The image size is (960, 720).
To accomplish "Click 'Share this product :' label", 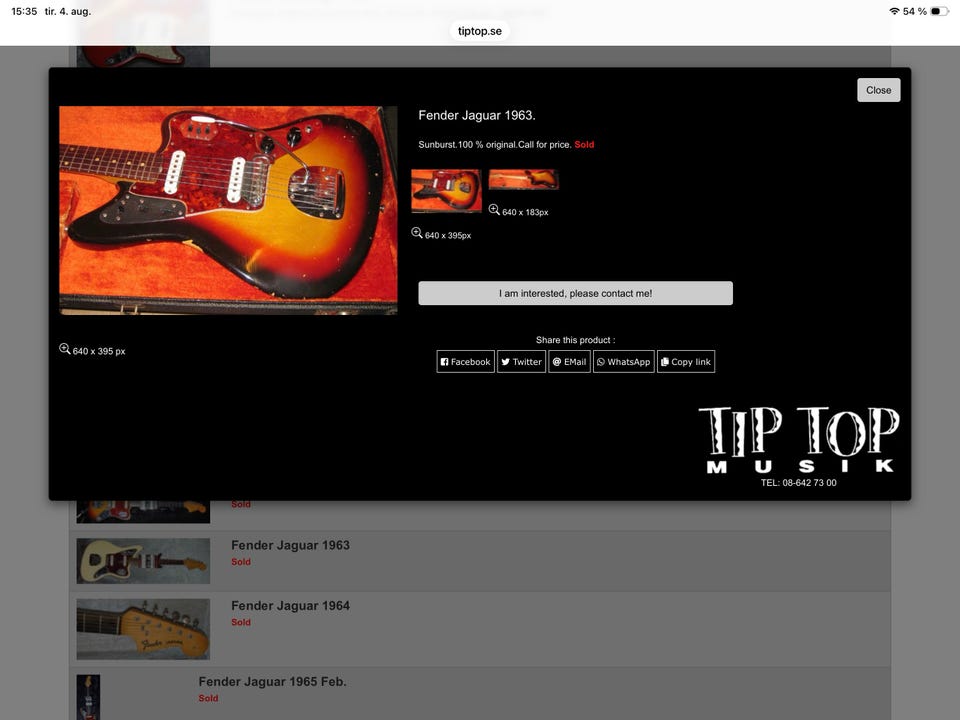I will click(x=576, y=340).
